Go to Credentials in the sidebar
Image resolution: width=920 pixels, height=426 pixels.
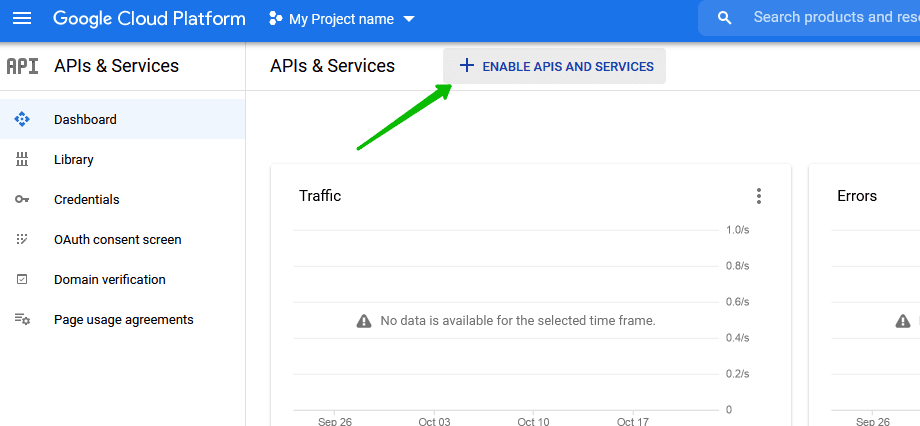click(86, 200)
